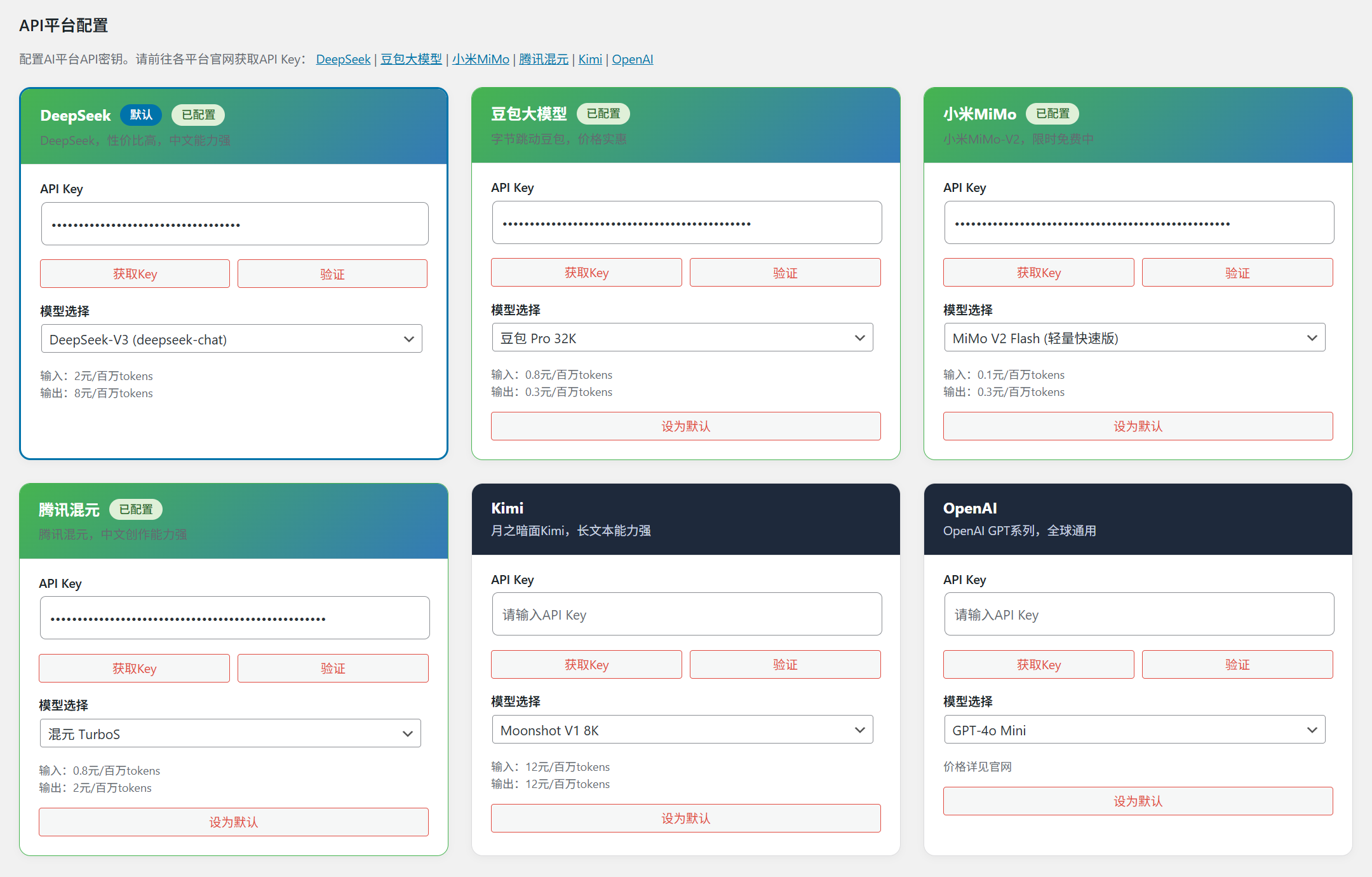The width and height of the screenshot is (1372, 877).
Task: Focus the 腾讯混元 API Key field
Action: [x=235, y=618]
